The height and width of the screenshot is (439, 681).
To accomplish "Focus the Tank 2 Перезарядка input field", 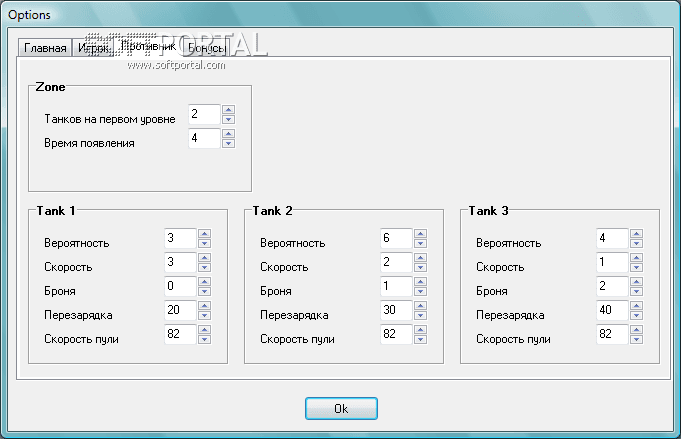I will (x=396, y=310).
